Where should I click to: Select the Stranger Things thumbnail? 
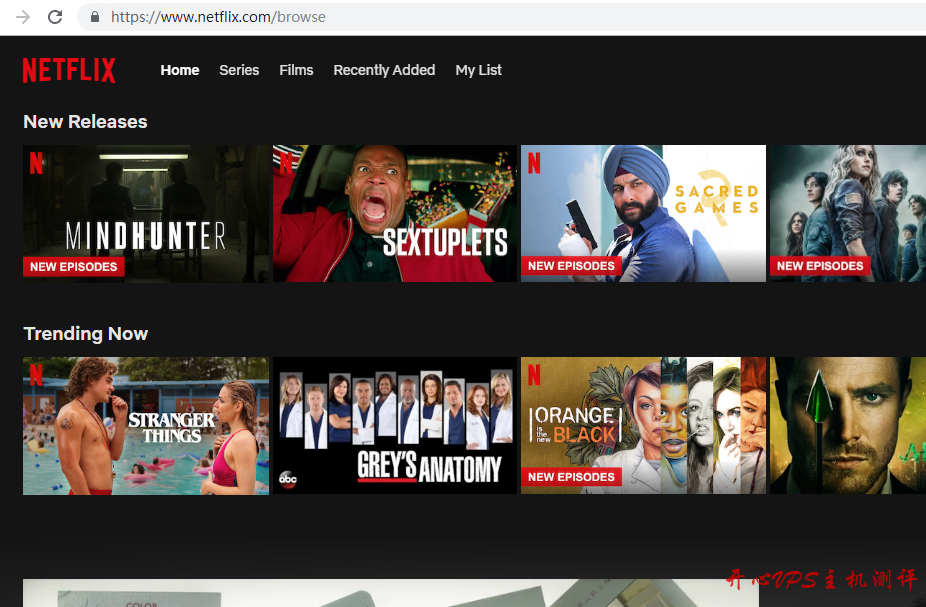146,426
